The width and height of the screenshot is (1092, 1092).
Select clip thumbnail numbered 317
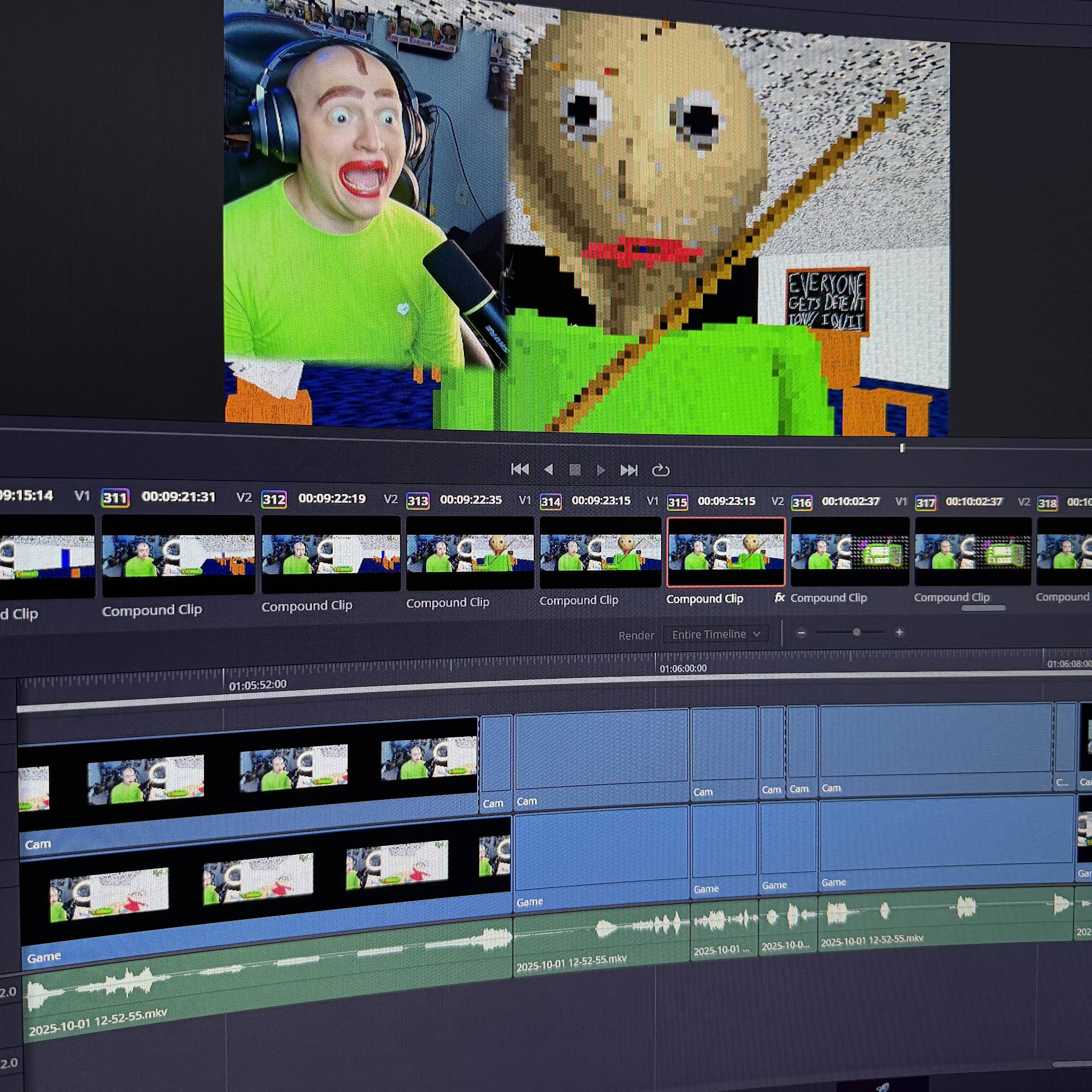973,550
